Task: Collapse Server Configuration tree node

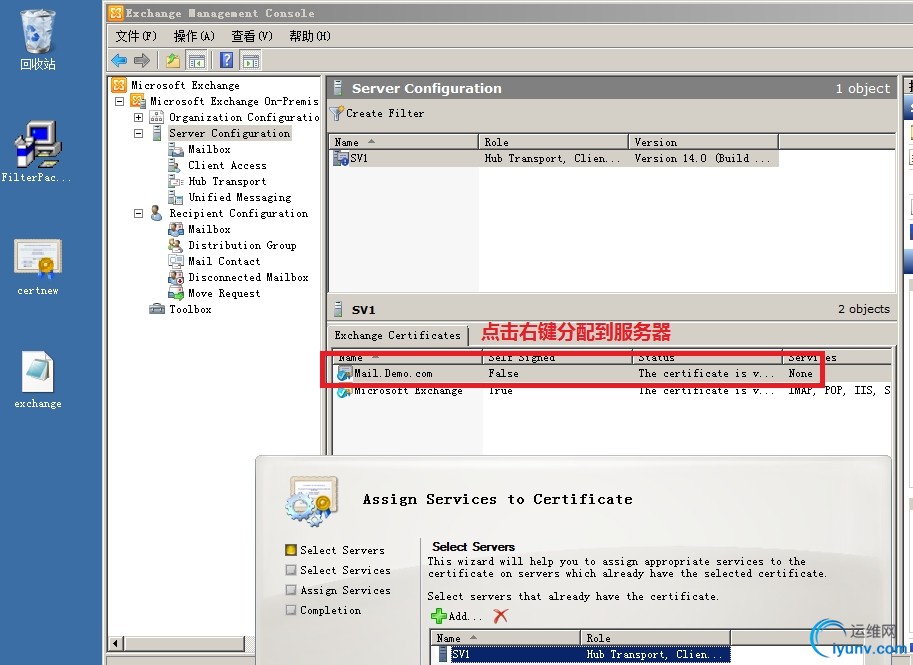Action: click(139, 133)
